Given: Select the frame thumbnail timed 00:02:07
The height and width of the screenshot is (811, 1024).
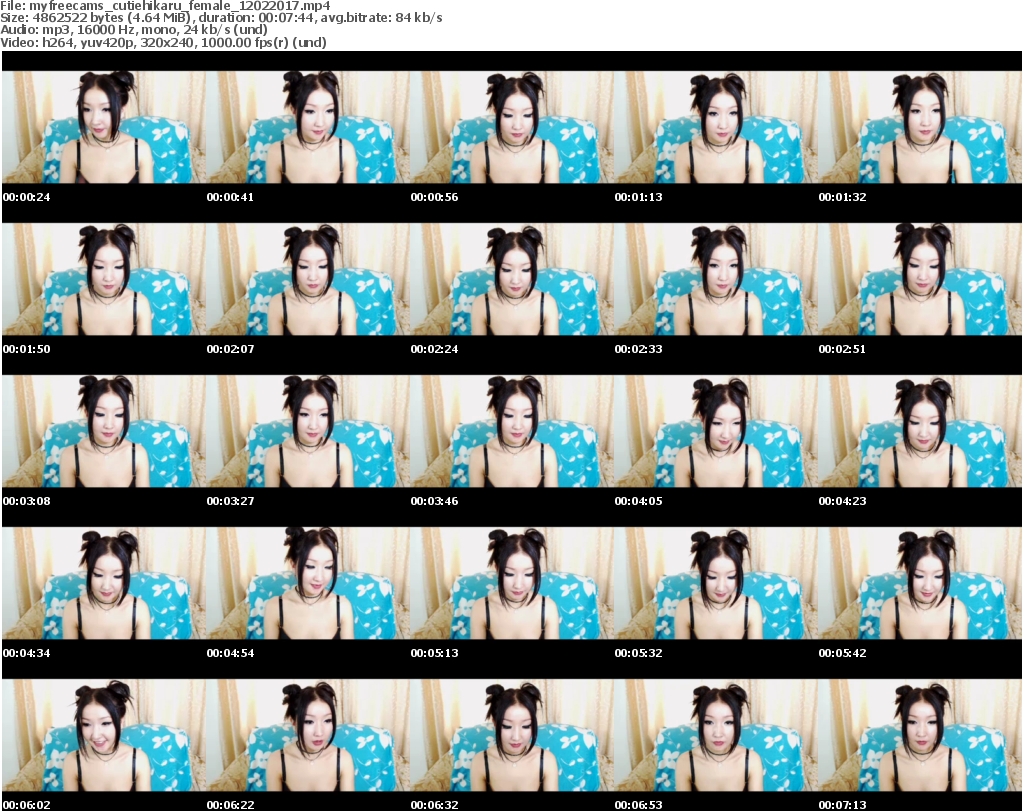Looking at the screenshot, I should tap(308, 279).
